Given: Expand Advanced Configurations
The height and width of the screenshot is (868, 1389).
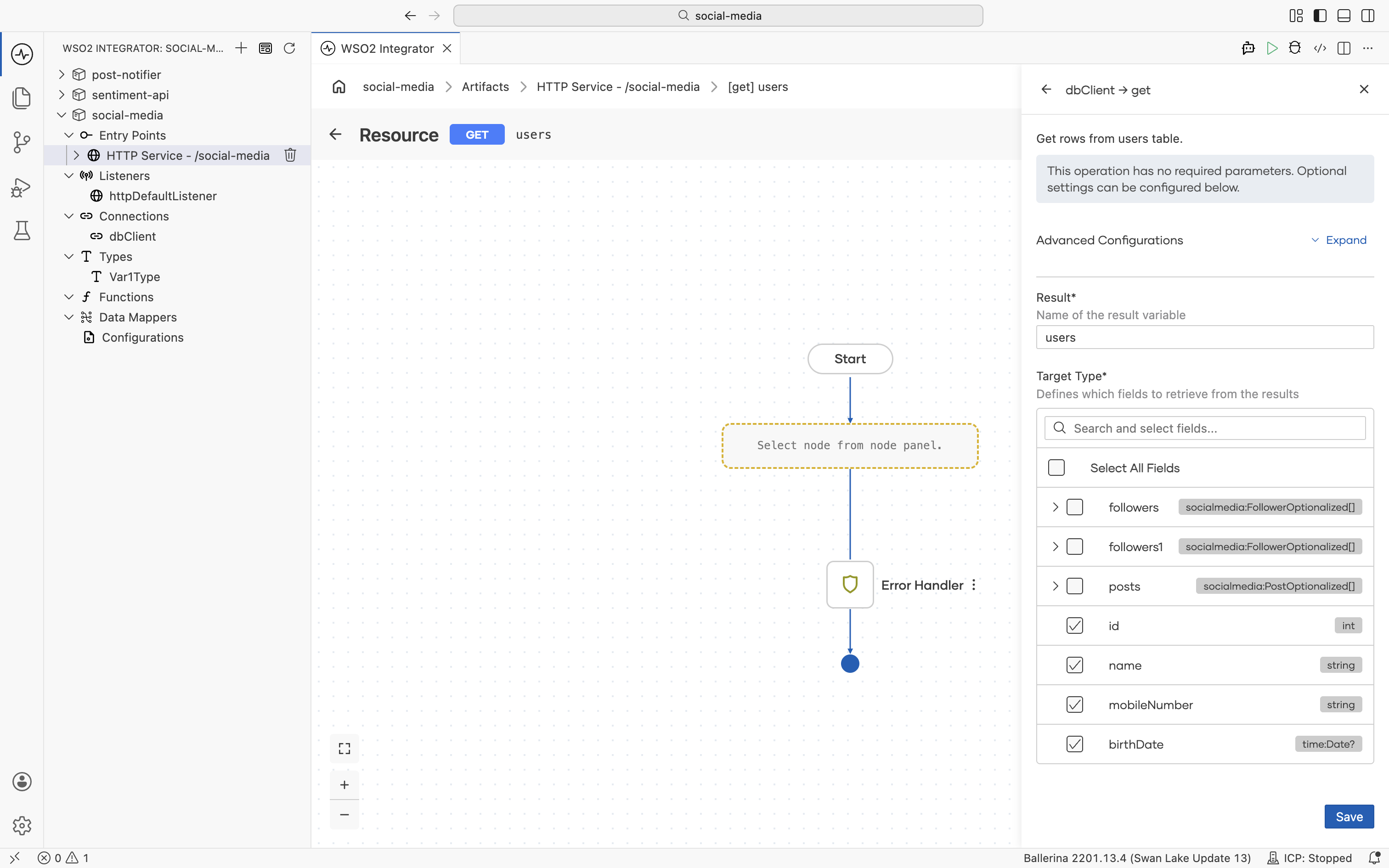Looking at the screenshot, I should pyautogui.click(x=1339, y=240).
